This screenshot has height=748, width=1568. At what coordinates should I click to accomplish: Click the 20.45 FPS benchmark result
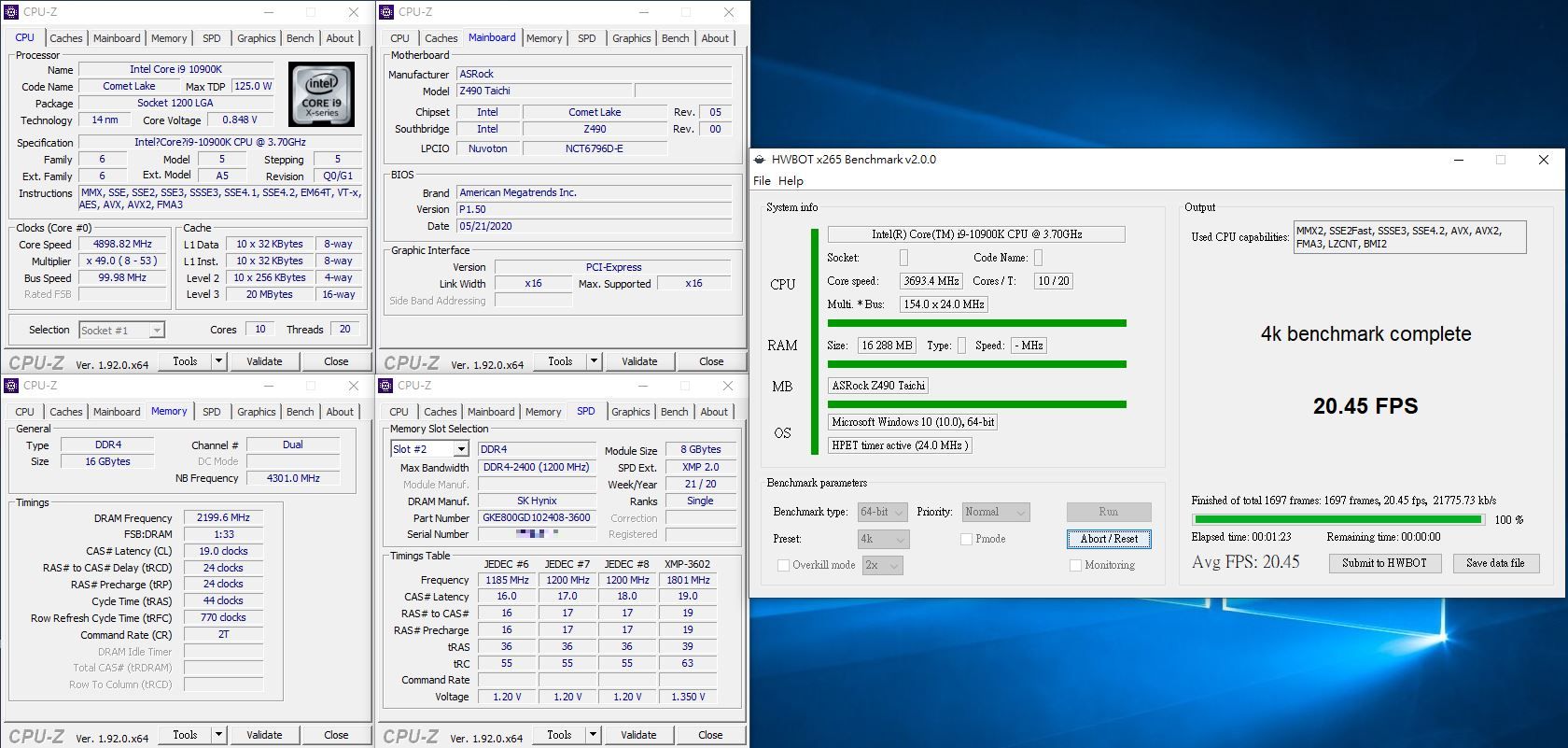pyautogui.click(x=1365, y=406)
